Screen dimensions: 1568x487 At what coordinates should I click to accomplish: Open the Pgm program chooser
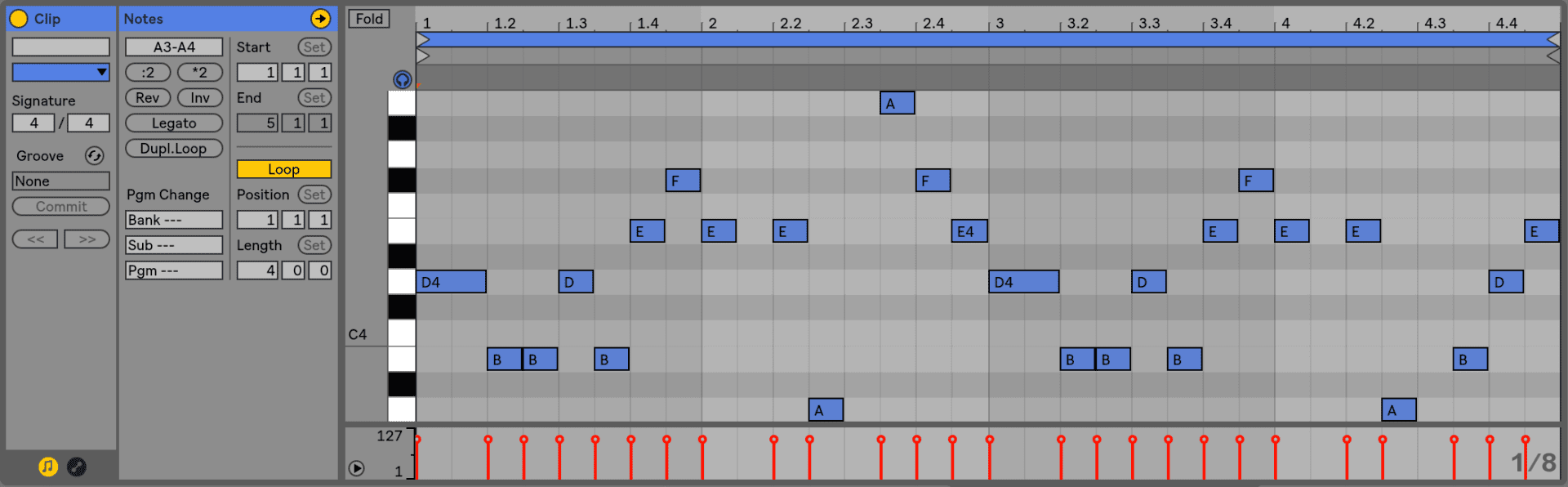coord(174,270)
